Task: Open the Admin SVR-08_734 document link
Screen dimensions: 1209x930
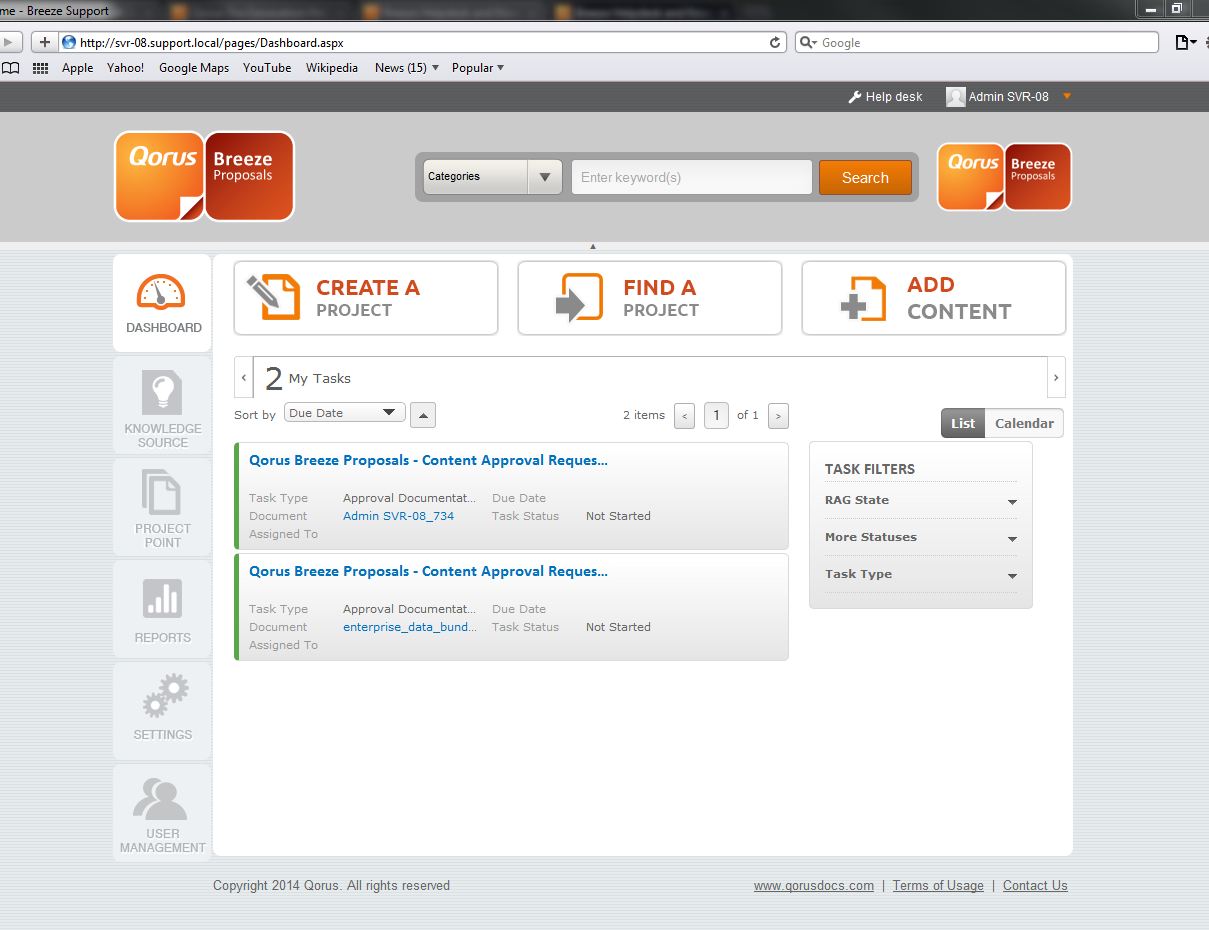Action: [x=398, y=516]
